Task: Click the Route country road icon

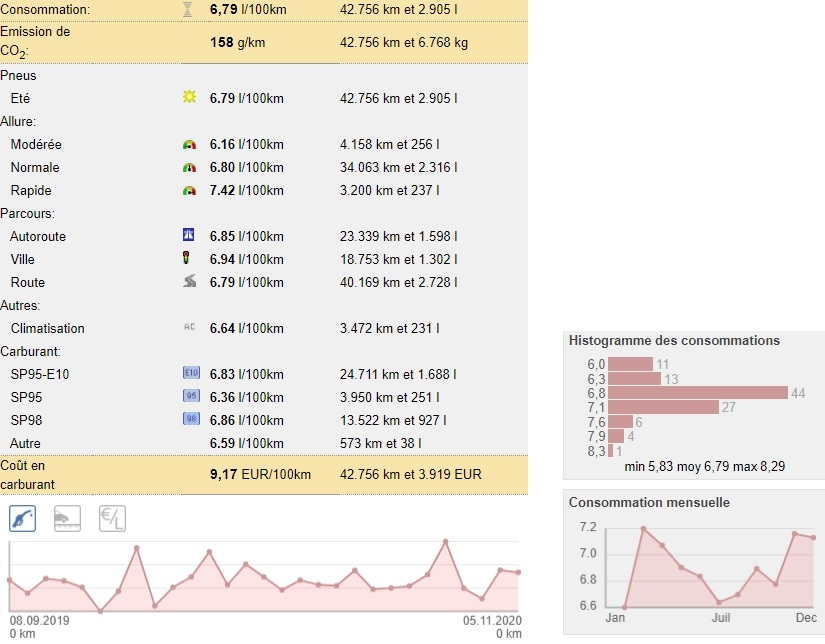Action: [x=189, y=282]
